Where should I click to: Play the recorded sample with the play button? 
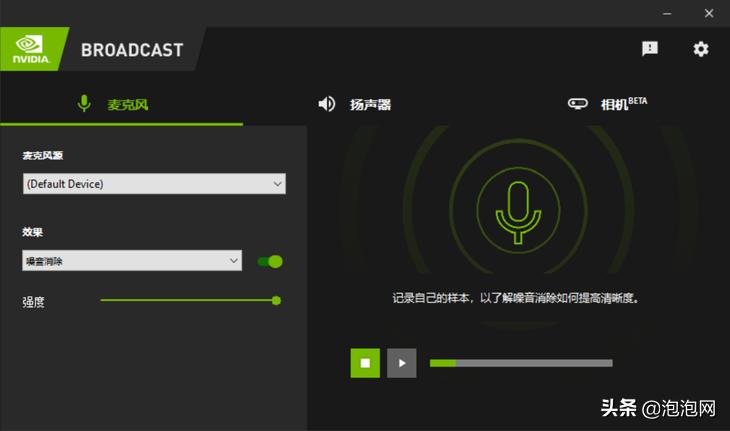pos(401,363)
